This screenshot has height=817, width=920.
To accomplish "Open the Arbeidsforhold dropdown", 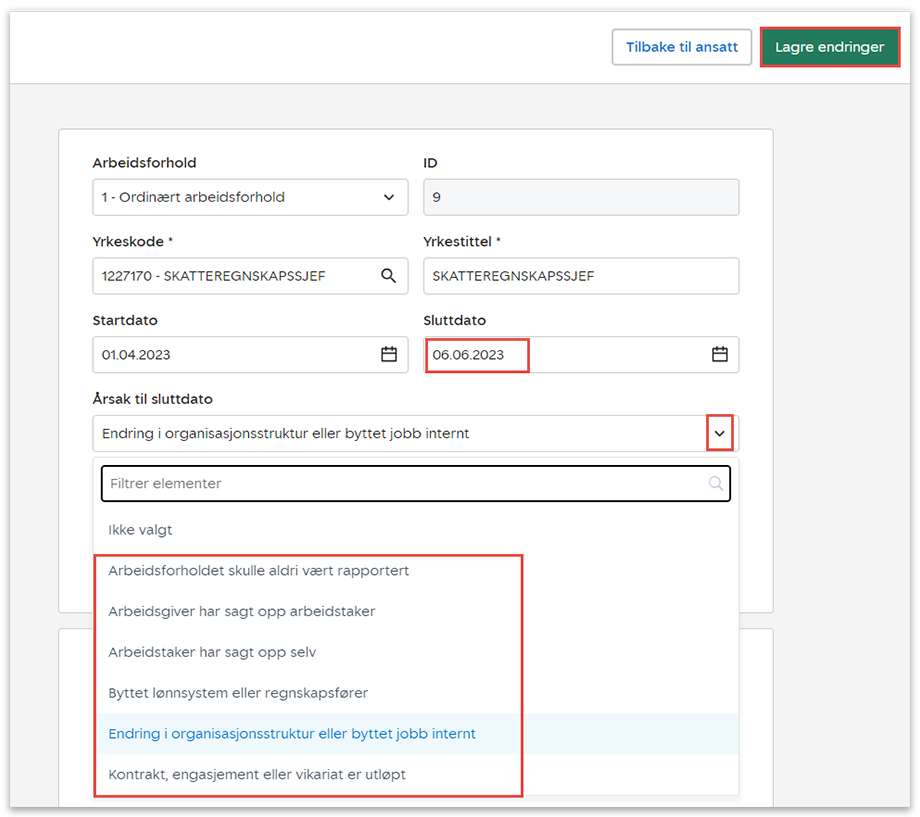I will pos(250,197).
